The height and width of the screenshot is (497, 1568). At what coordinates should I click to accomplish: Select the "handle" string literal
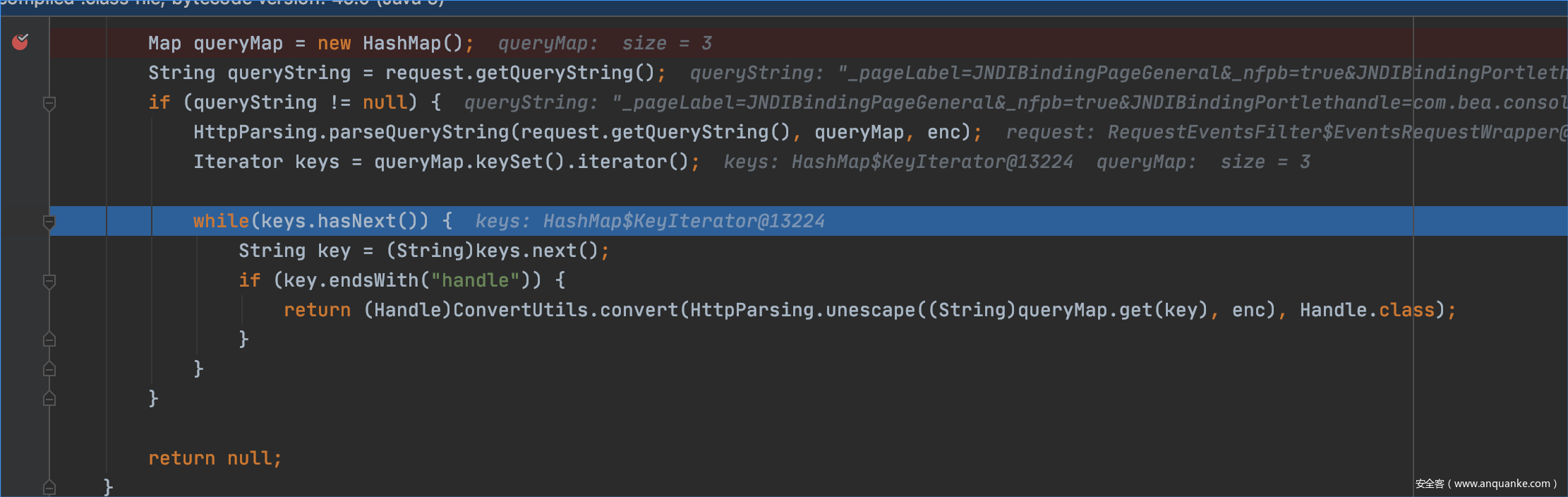tap(475, 281)
